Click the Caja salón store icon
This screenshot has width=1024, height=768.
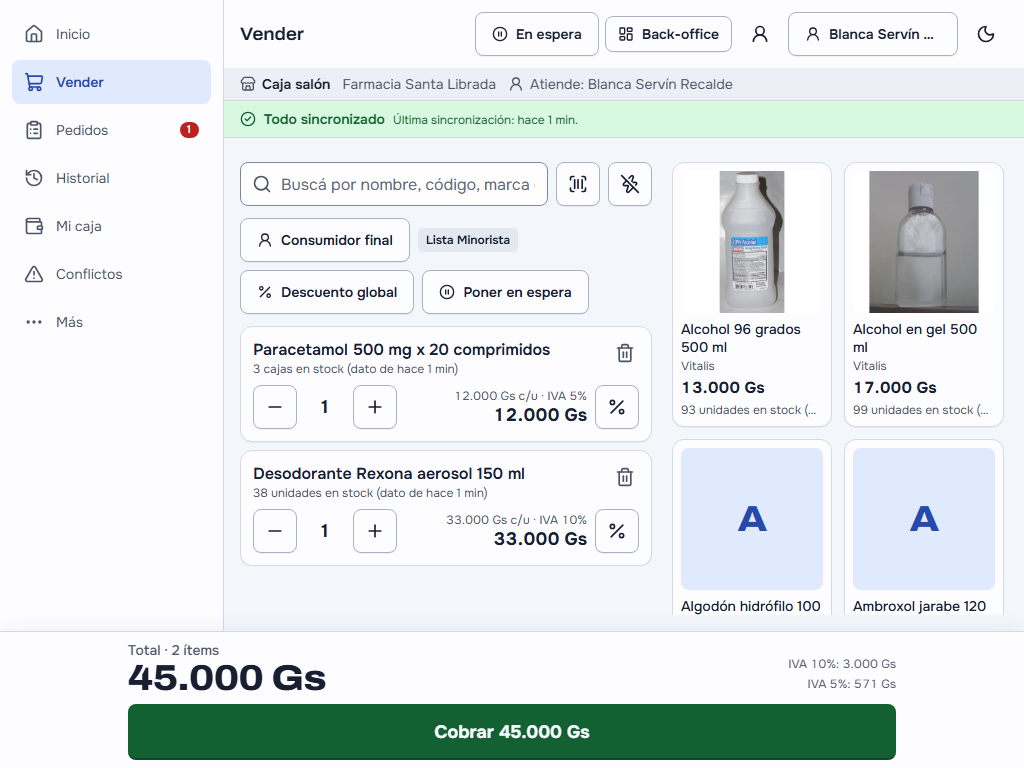click(x=248, y=84)
